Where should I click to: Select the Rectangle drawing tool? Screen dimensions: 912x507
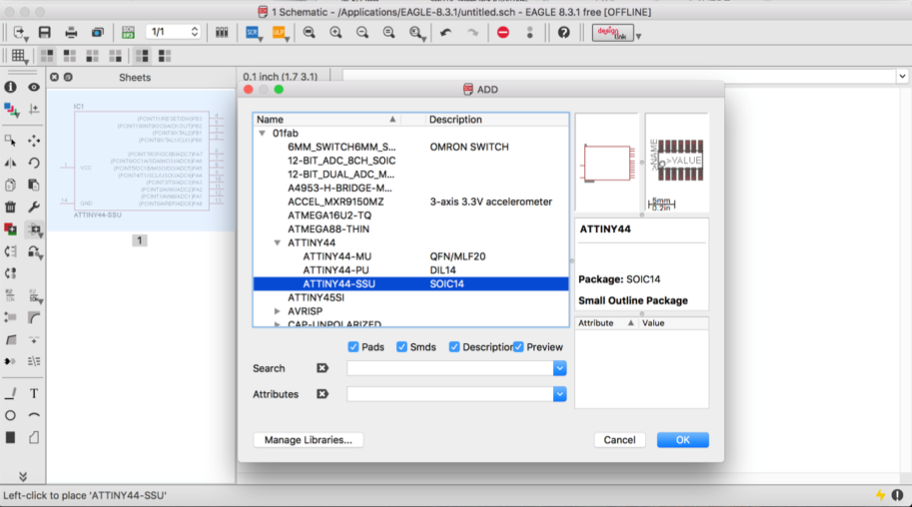(10, 438)
